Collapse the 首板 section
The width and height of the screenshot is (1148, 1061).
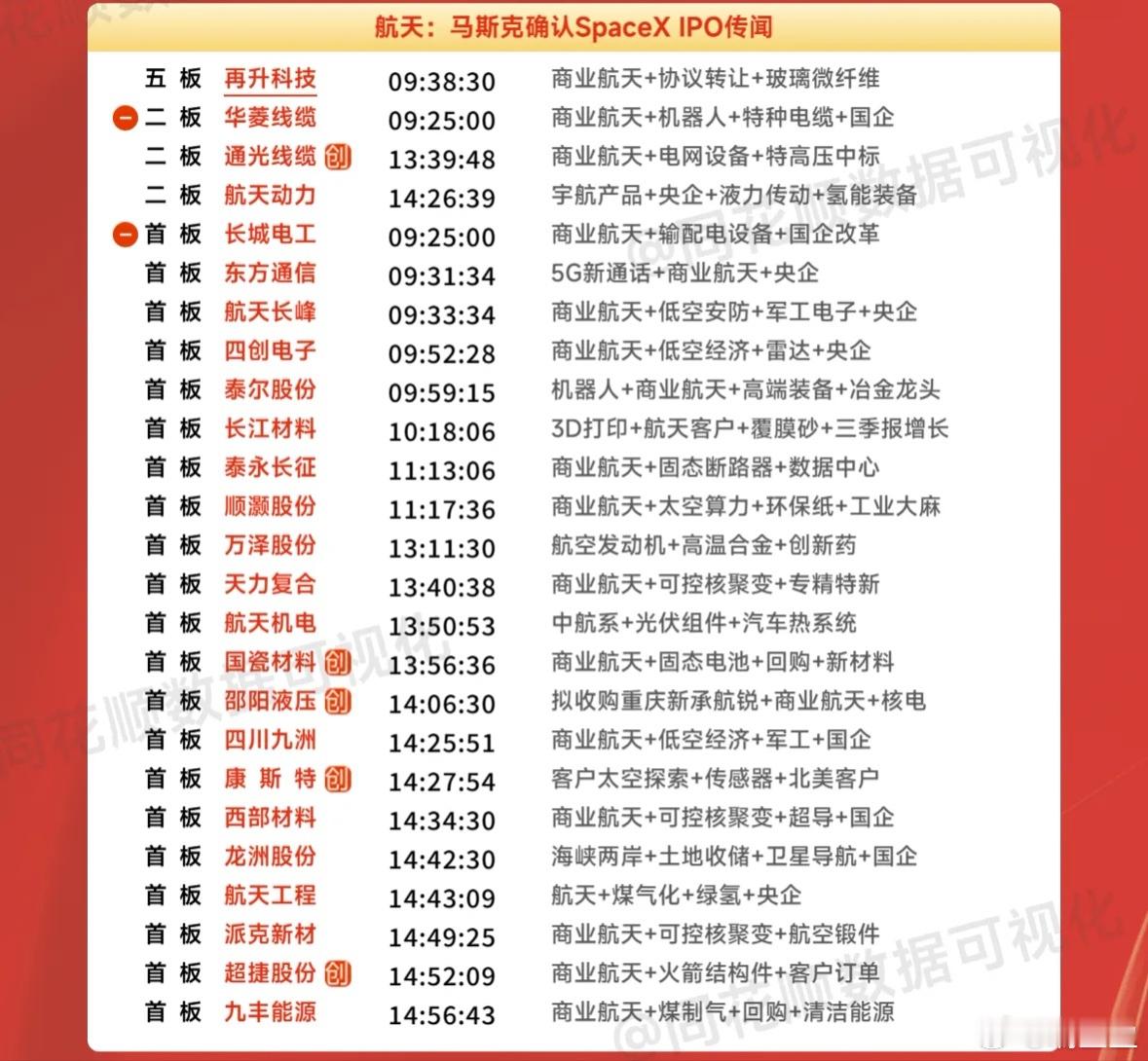point(173,234)
